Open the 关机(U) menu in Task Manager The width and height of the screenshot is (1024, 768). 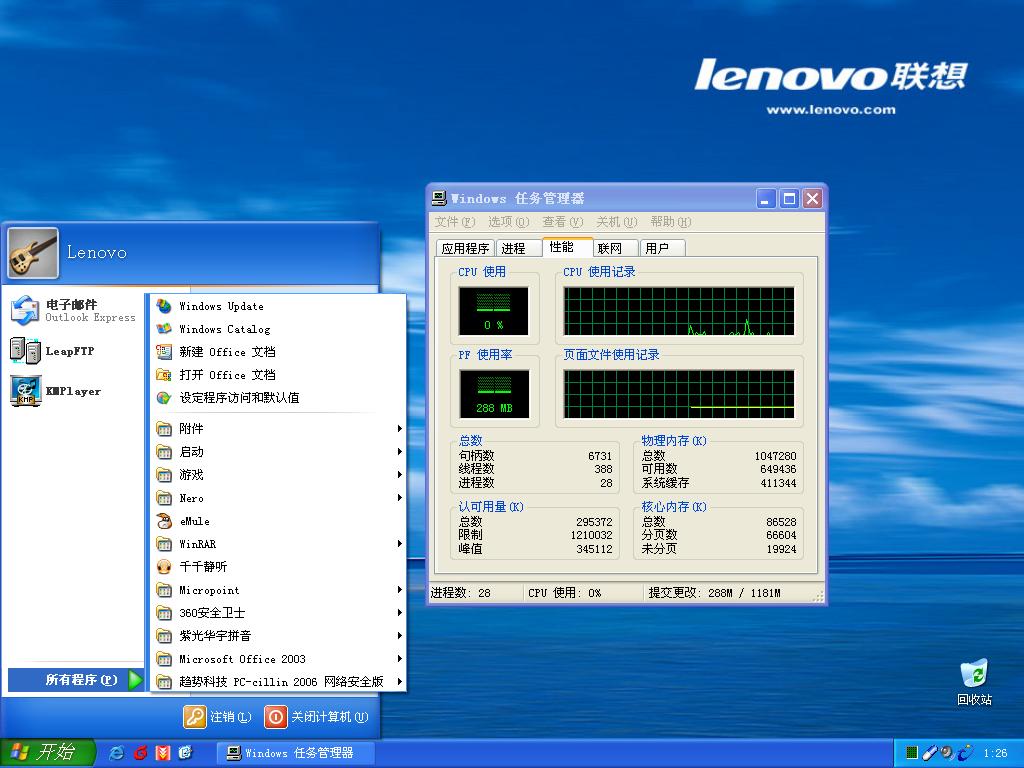point(616,222)
